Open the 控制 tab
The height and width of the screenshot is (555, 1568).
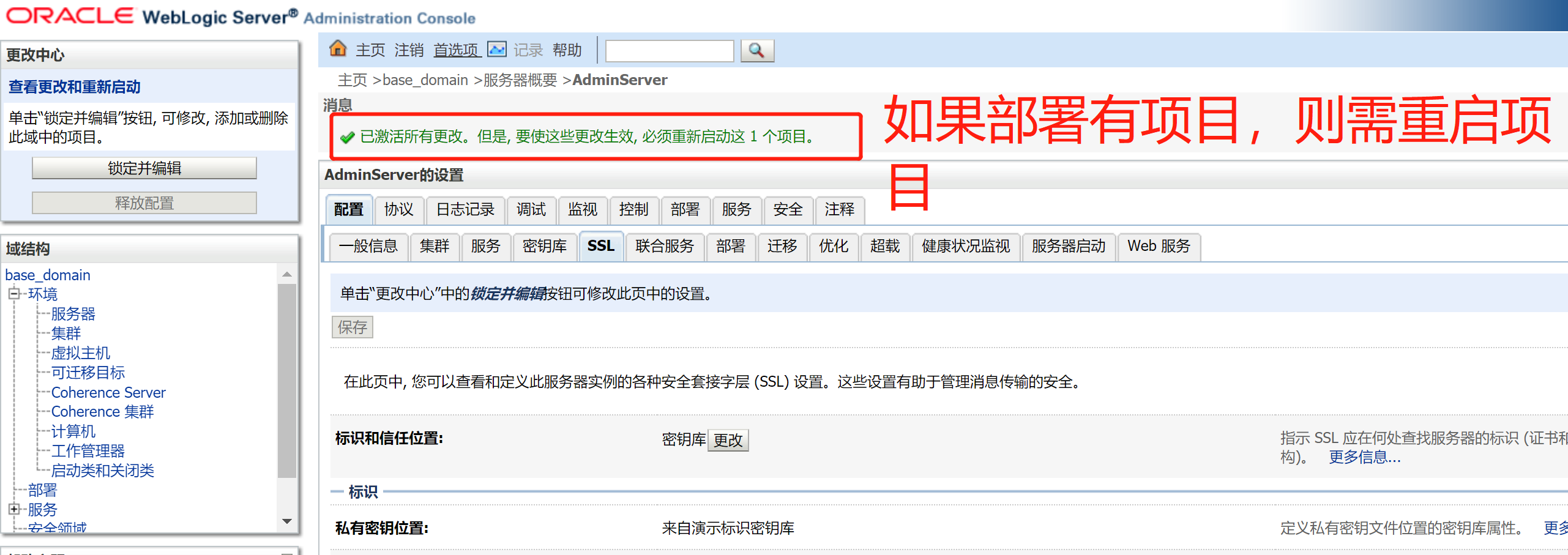pos(634,210)
